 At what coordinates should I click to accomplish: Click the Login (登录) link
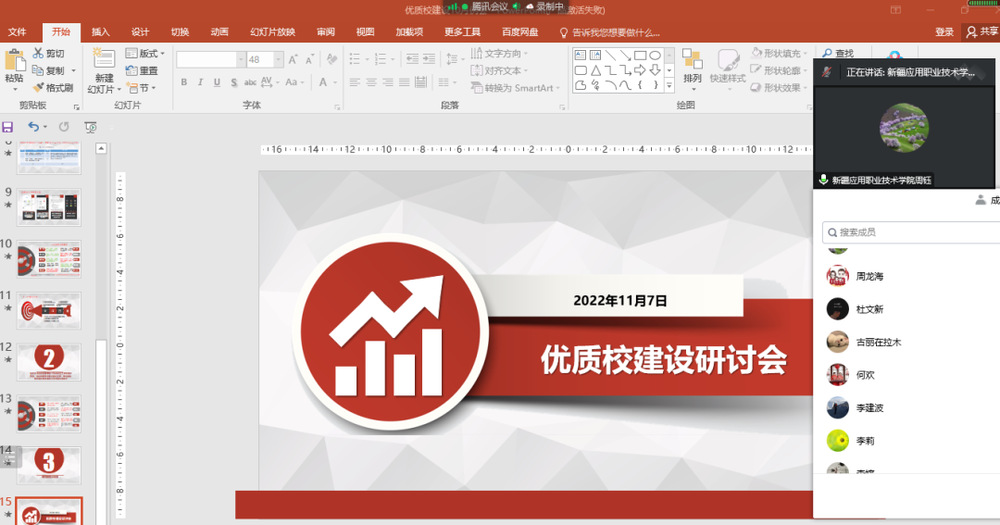click(x=944, y=32)
